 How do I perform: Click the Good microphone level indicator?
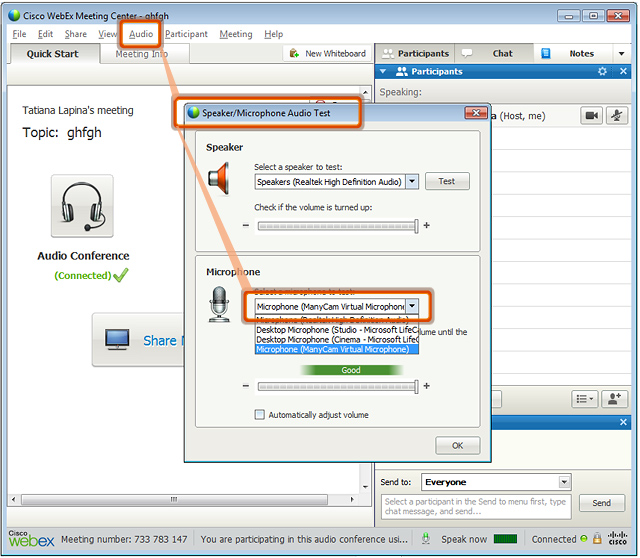pos(351,370)
